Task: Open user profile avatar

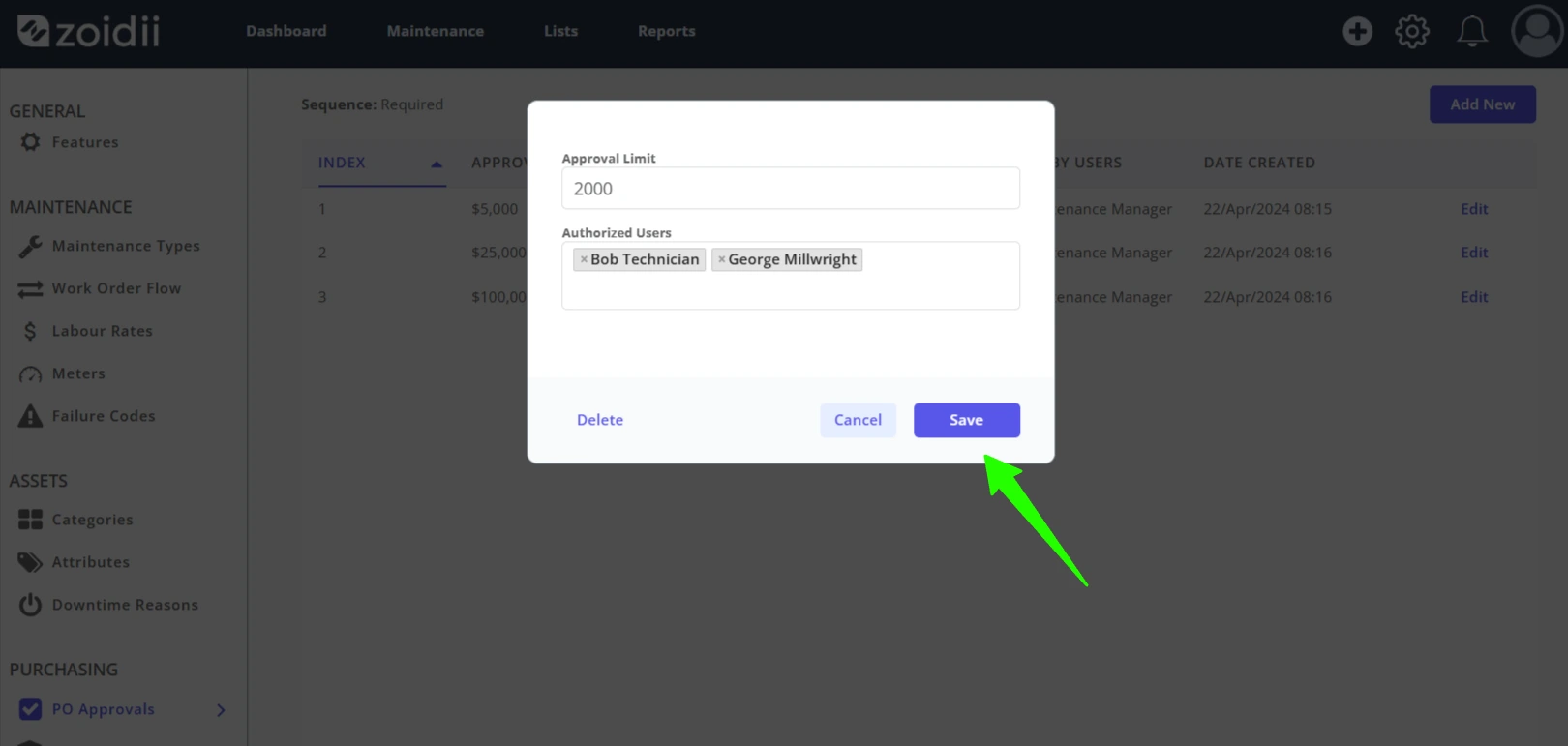Action: click(x=1537, y=31)
